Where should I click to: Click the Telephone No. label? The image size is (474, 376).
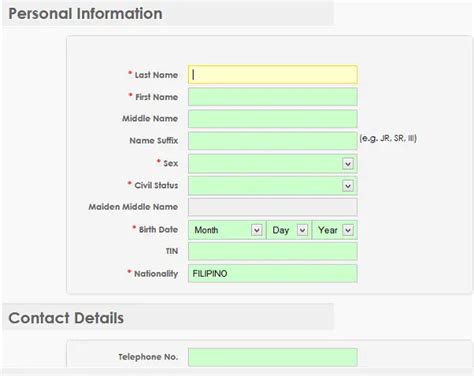click(x=148, y=357)
